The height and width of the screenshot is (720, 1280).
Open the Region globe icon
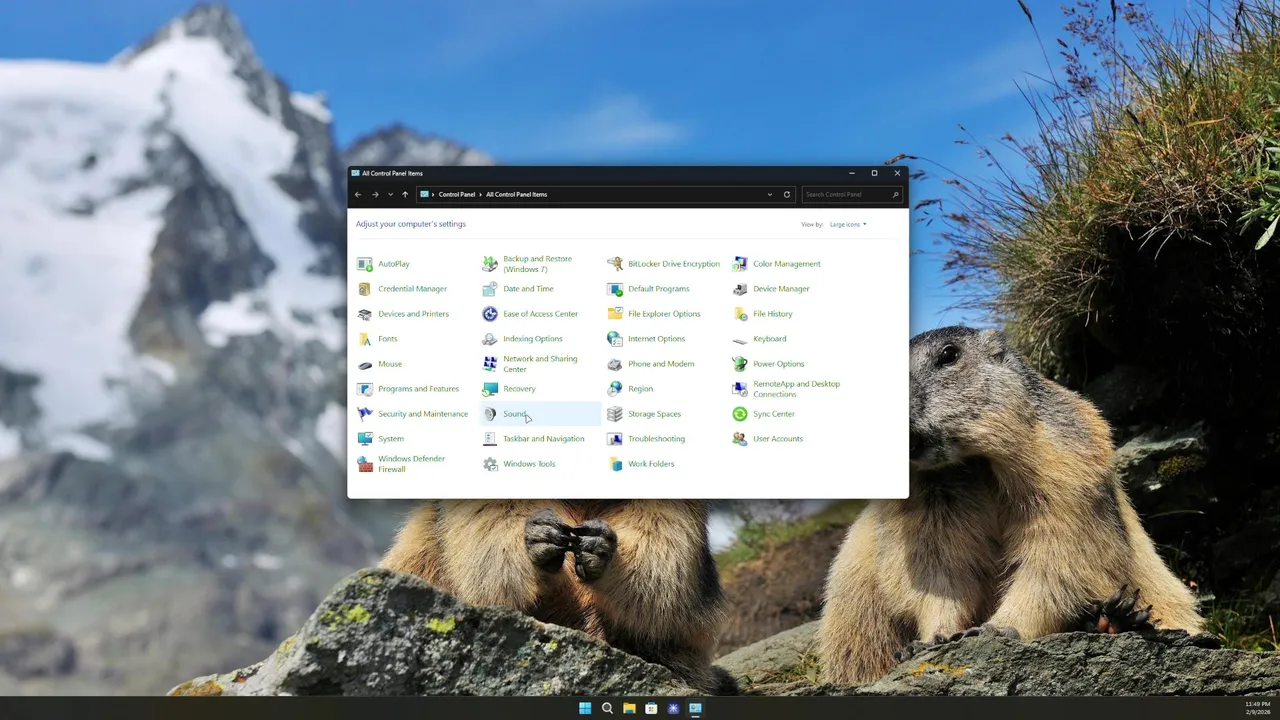click(615, 389)
